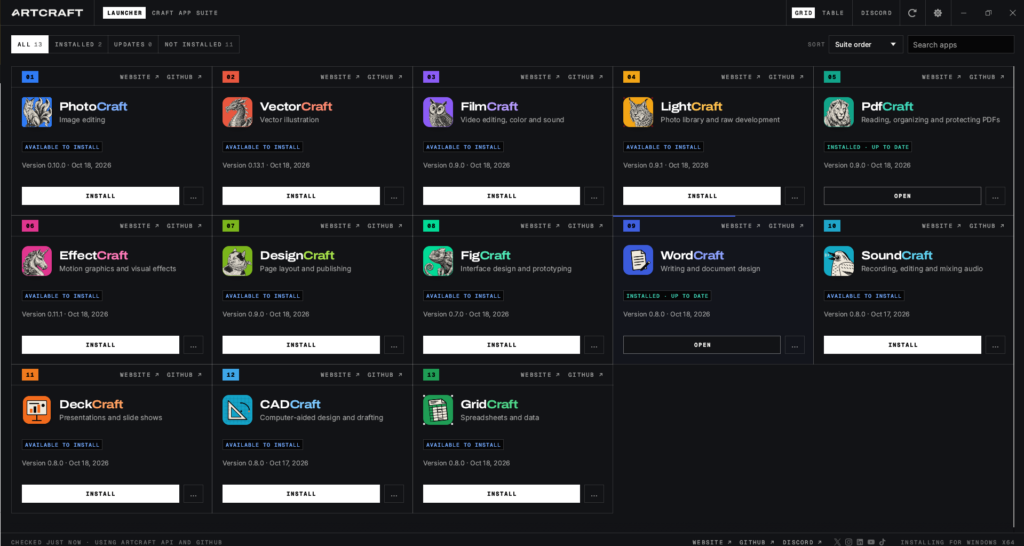Focus the Search apps field
The image size is (1024, 546).
coord(961,44)
